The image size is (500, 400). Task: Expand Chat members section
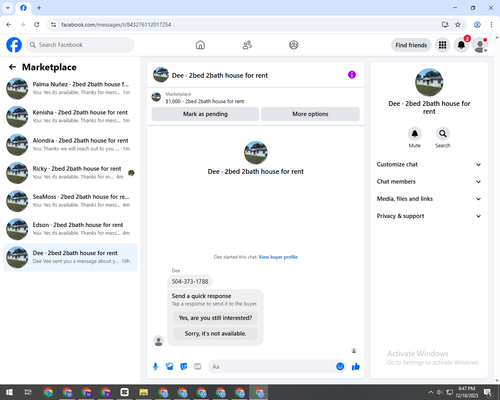coord(429,182)
